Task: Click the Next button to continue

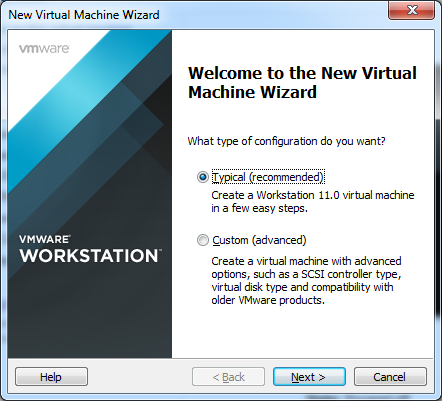Action: [x=309, y=377]
